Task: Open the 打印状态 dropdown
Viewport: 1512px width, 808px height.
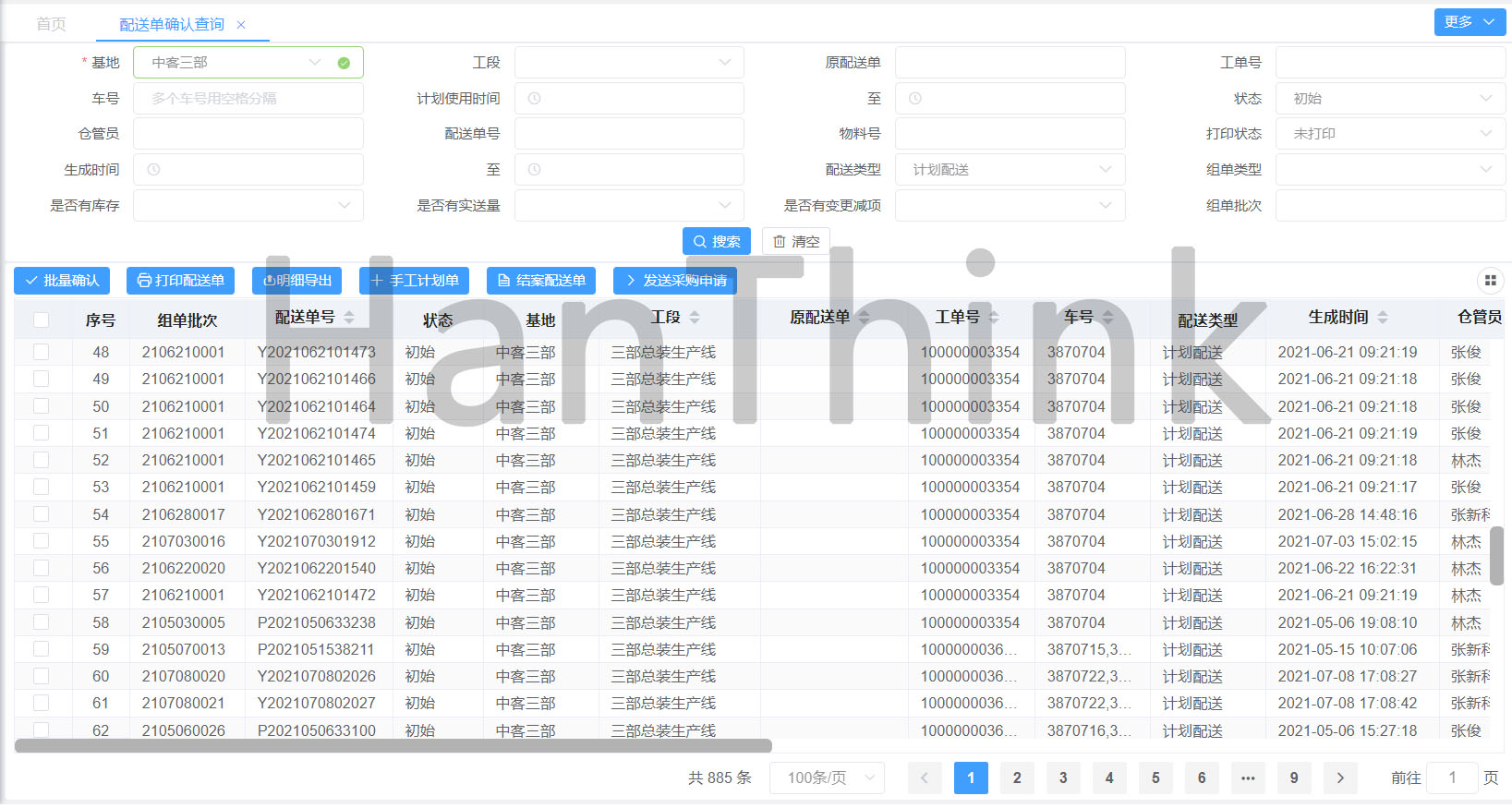Action: click(1390, 134)
